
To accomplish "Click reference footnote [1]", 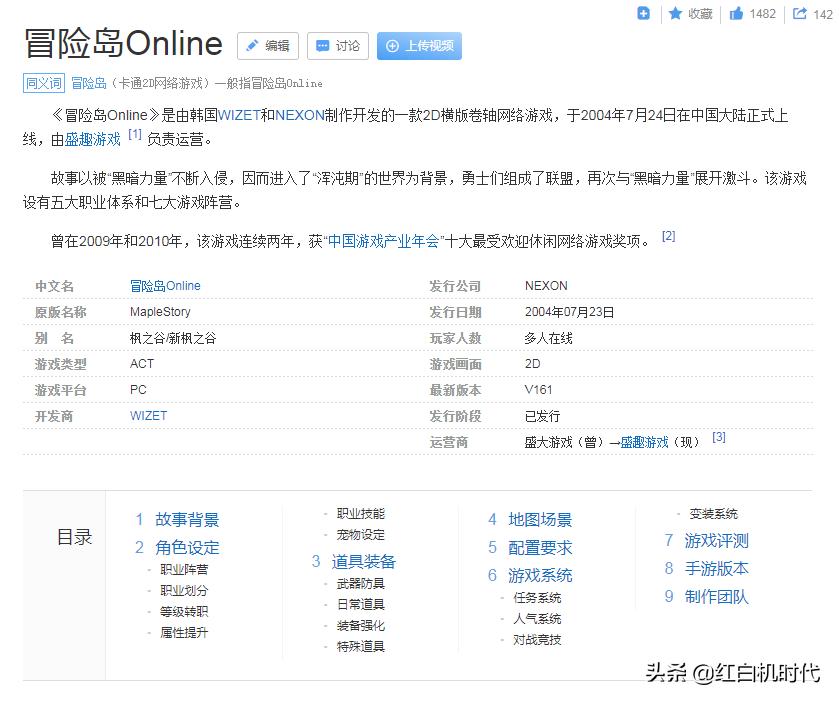I will [134, 134].
